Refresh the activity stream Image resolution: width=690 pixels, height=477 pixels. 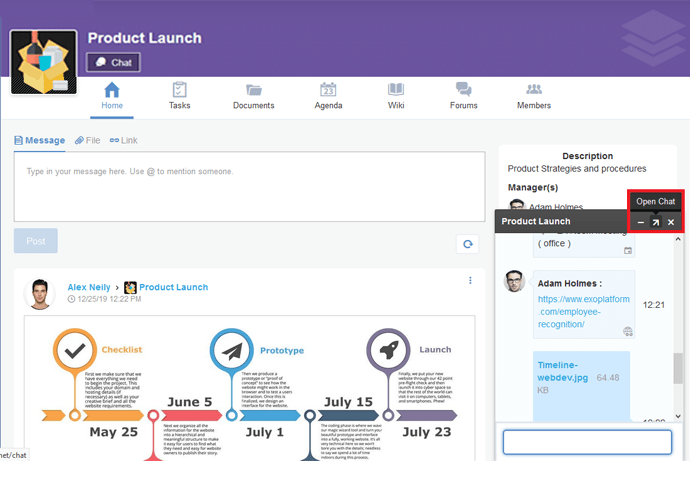click(466, 244)
